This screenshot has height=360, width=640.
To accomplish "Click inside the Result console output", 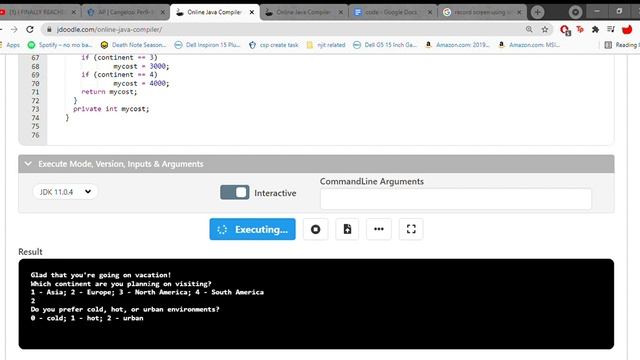I will click(316, 304).
